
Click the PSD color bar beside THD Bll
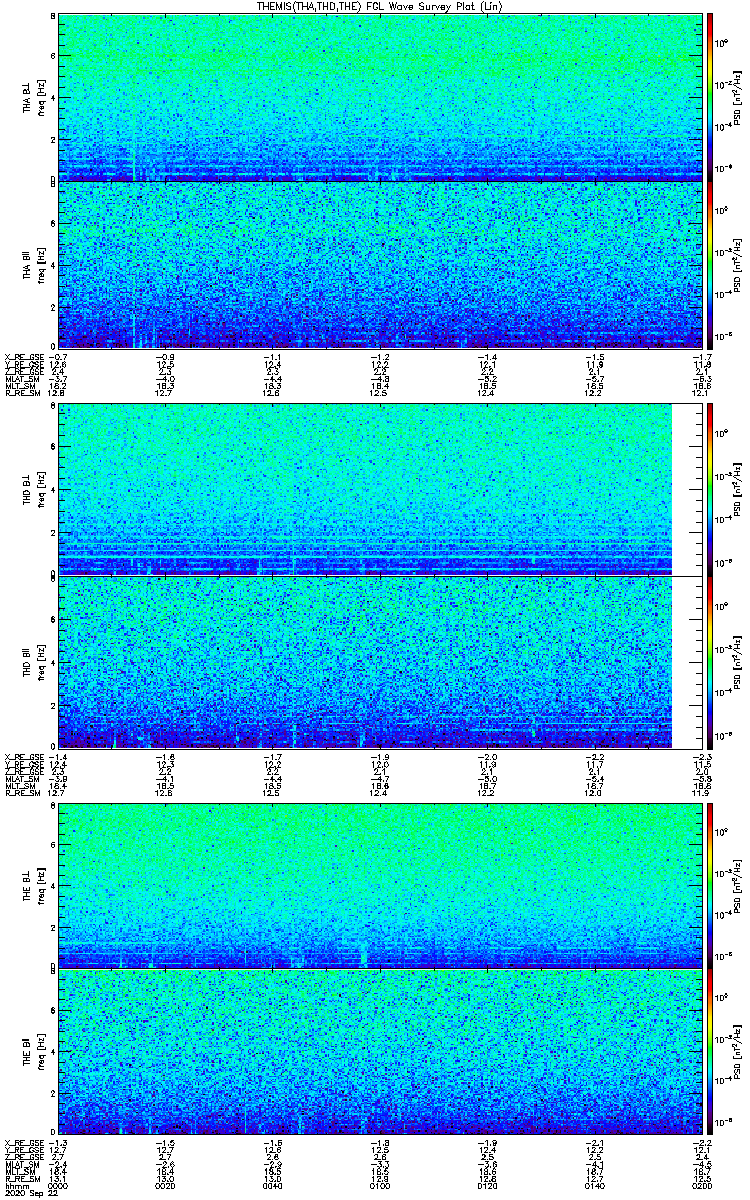point(711,662)
